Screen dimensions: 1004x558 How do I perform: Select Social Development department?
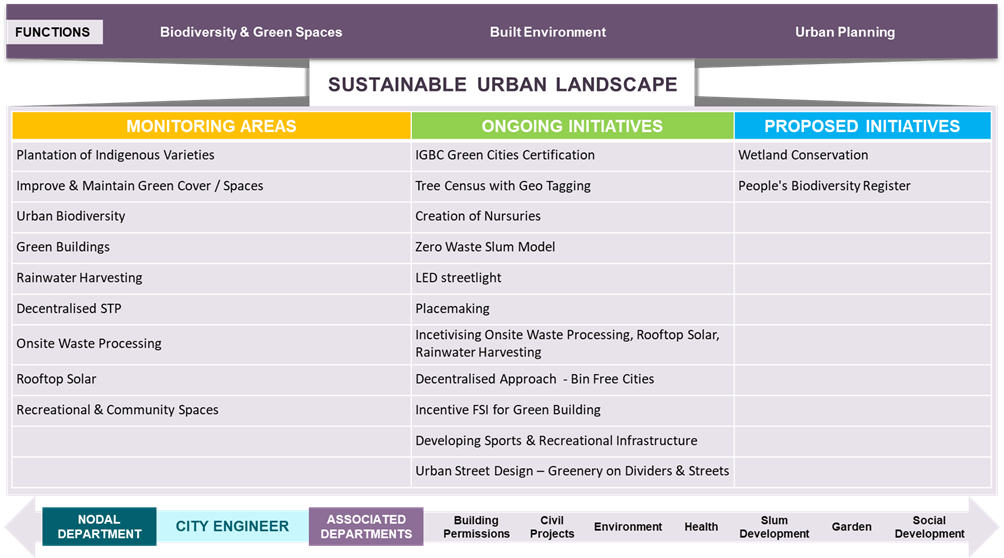(x=930, y=527)
